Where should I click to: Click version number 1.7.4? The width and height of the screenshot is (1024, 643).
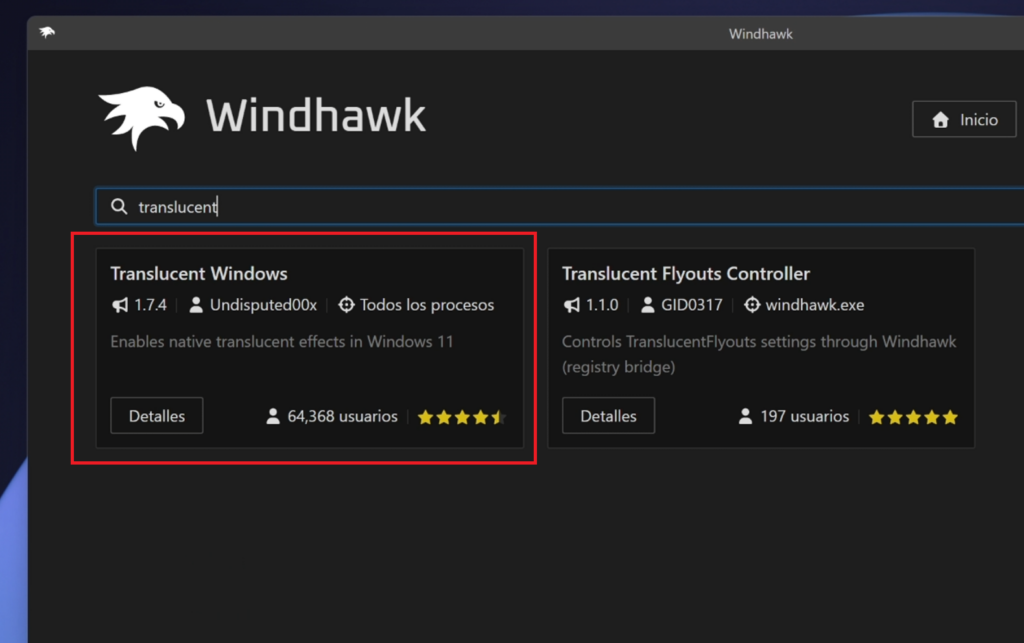[150, 305]
